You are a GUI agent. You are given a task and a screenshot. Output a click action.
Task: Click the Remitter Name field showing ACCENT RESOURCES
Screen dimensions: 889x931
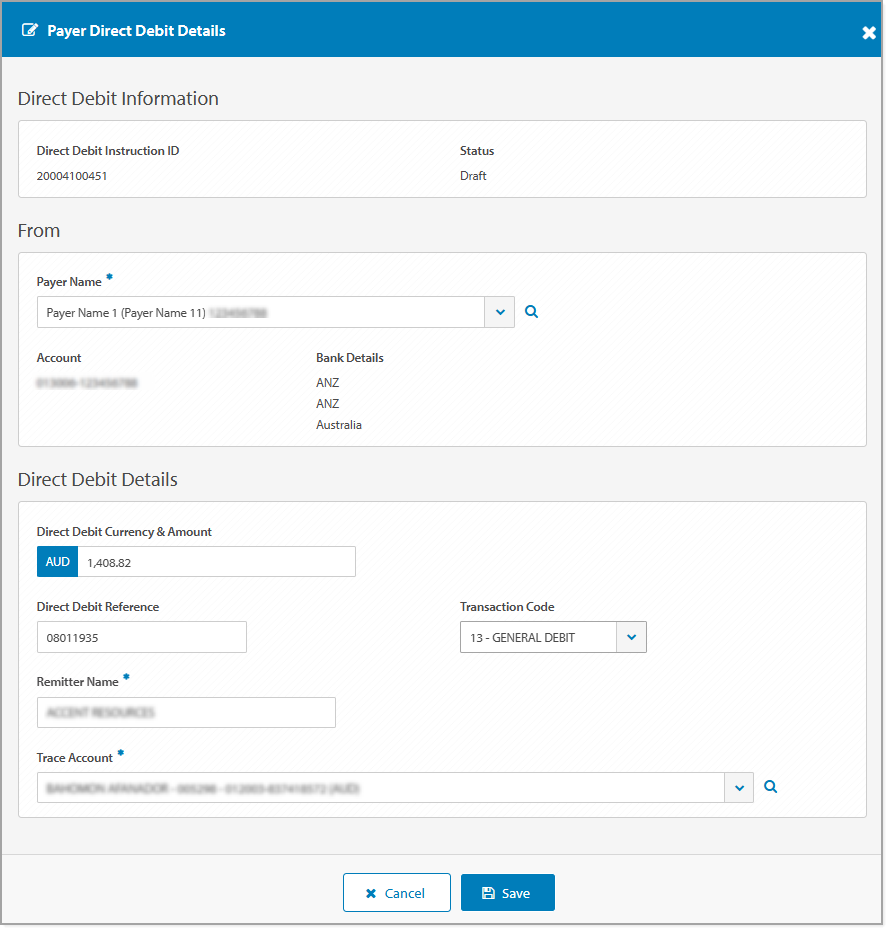coord(186,712)
